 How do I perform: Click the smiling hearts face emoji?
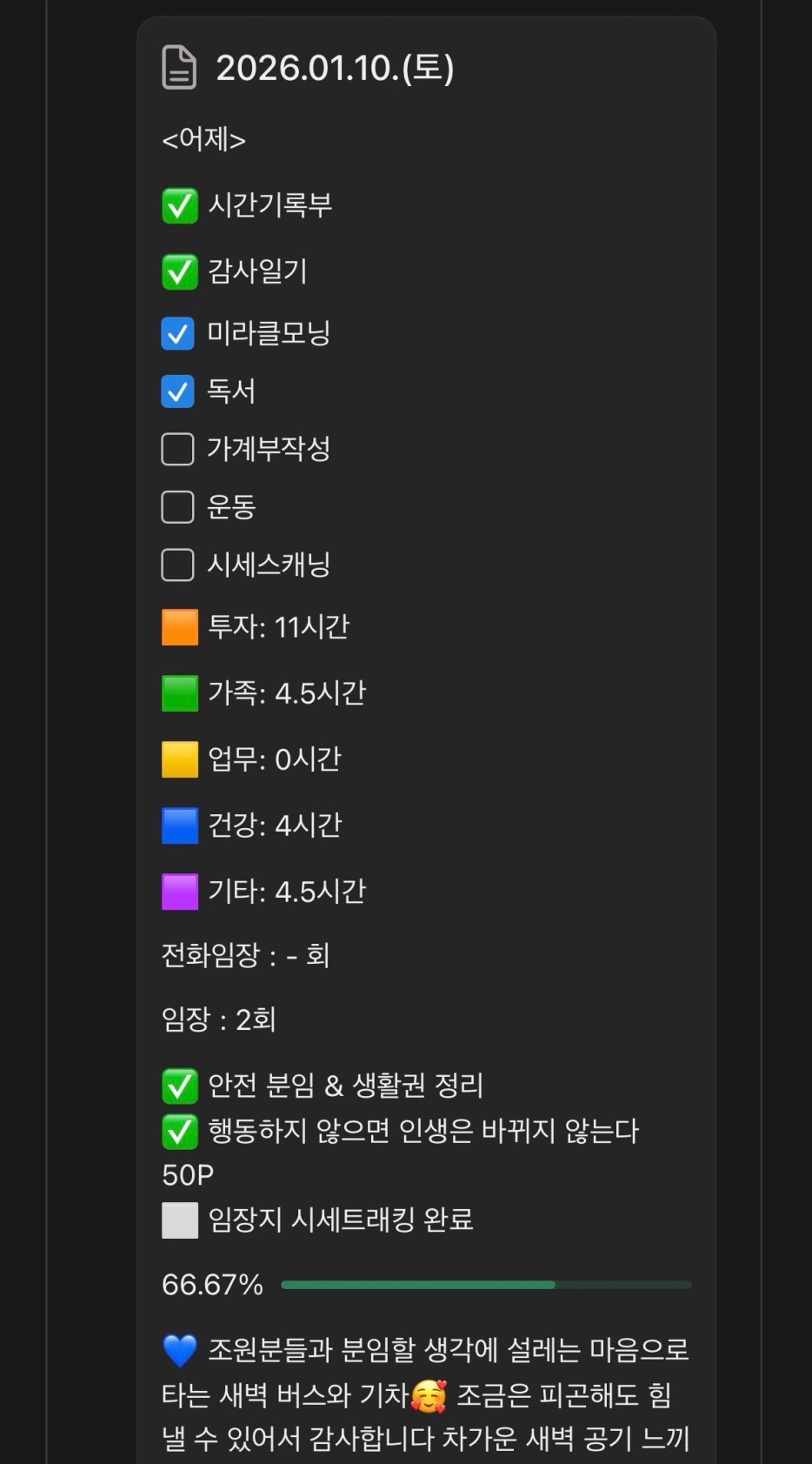pyautogui.click(x=429, y=1396)
